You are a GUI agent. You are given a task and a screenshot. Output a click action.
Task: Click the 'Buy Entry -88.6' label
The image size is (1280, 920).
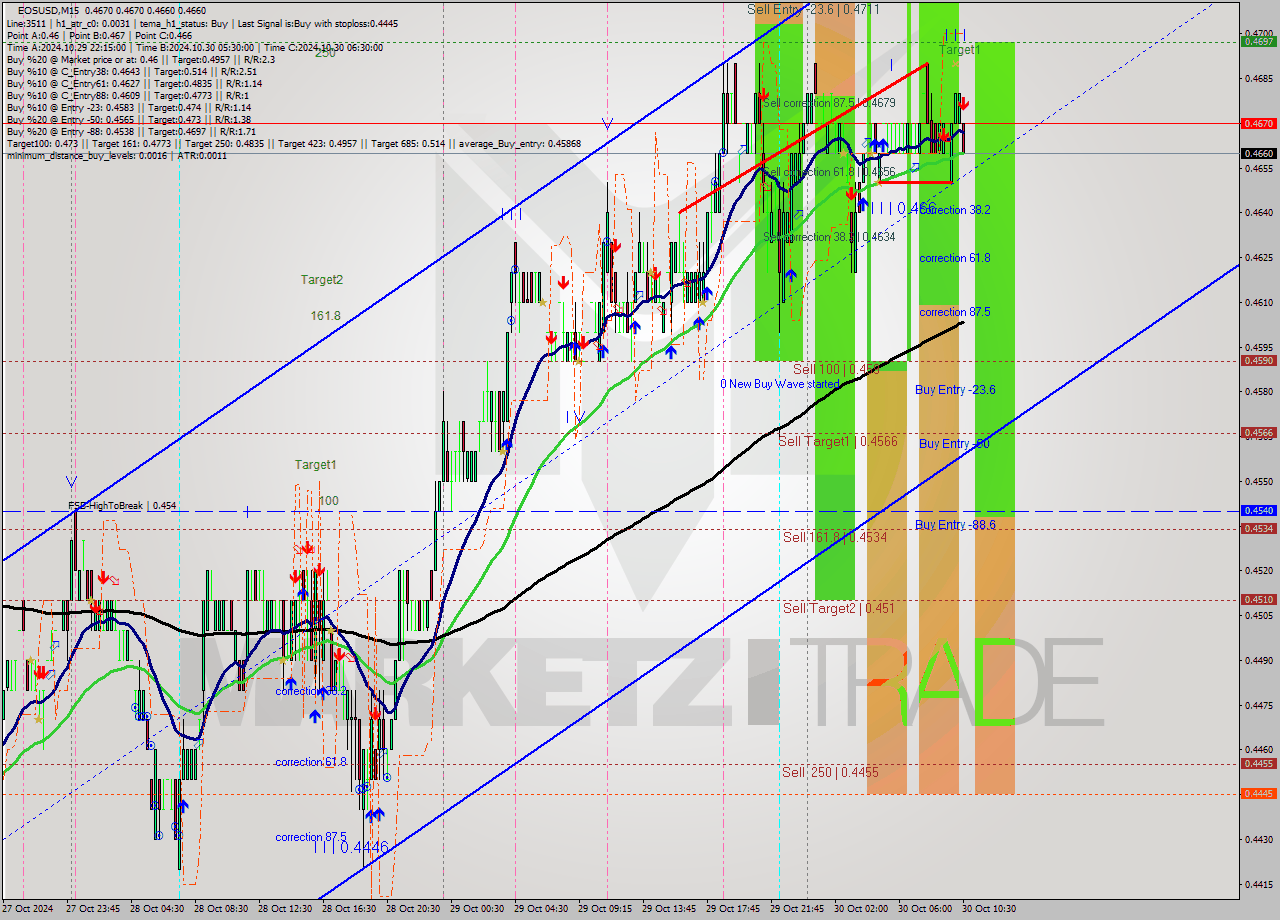coord(955,525)
